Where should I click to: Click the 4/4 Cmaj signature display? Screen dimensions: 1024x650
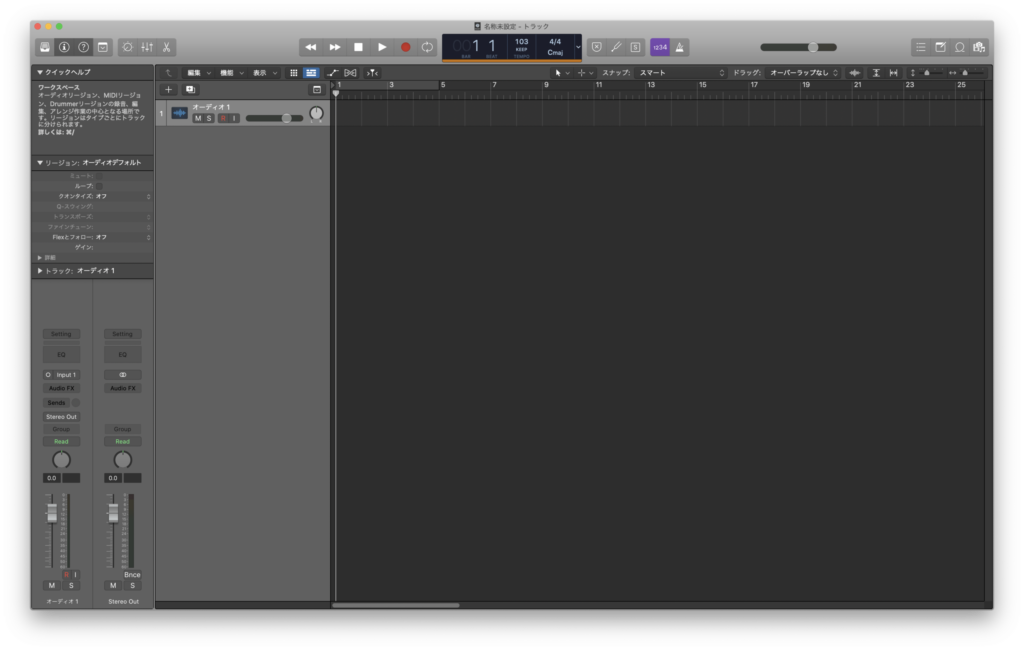pyautogui.click(x=555, y=46)
